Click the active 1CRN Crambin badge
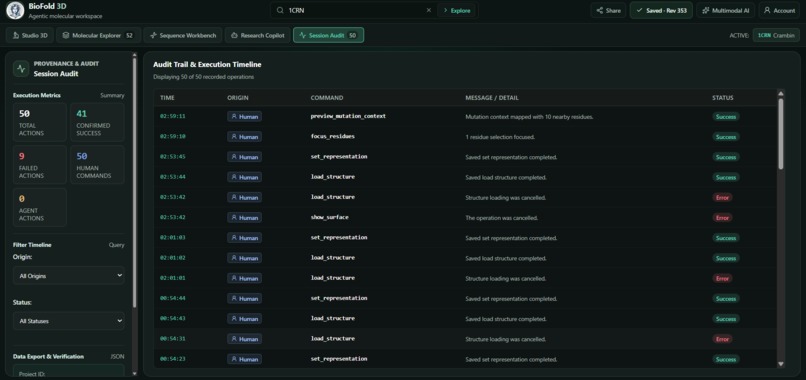This screenshot has height=380, width=806. coord(776,35)
